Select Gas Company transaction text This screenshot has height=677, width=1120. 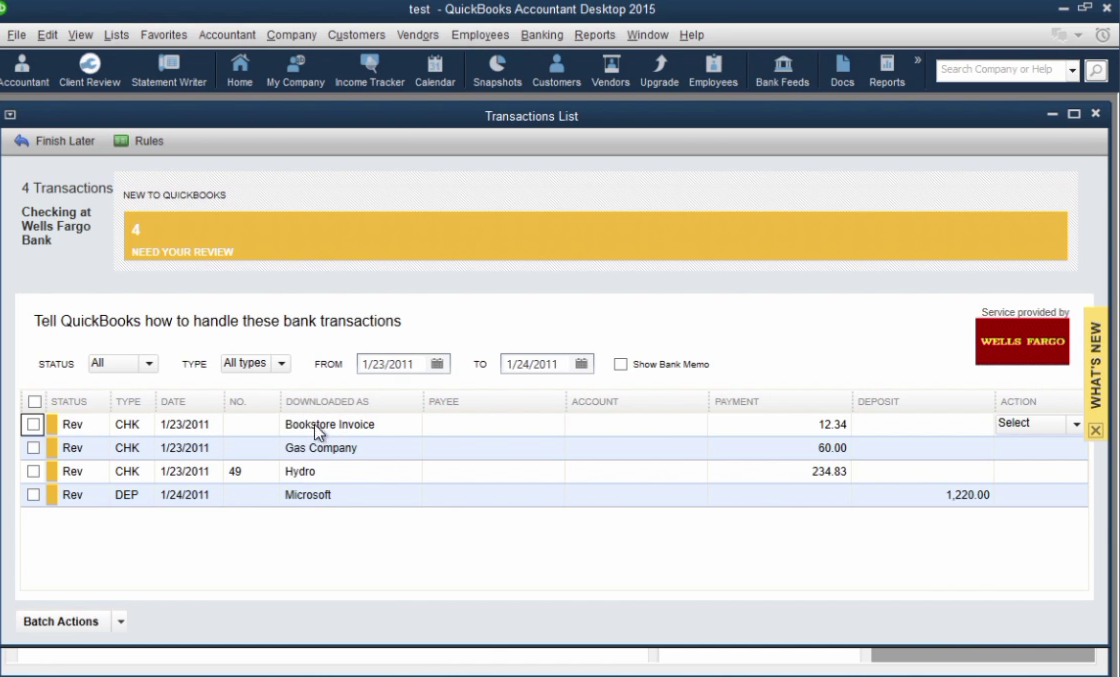click(321, 448)
